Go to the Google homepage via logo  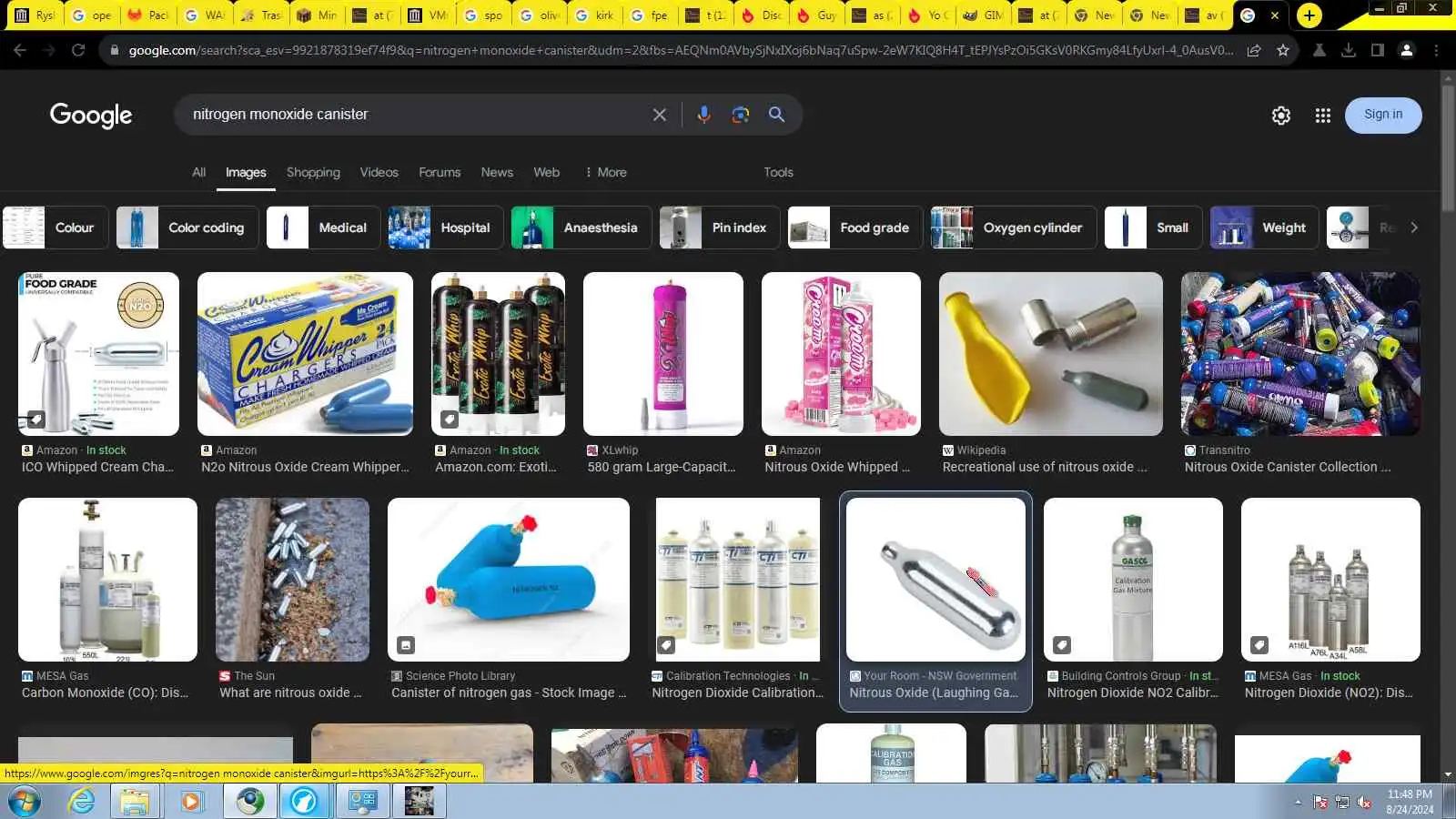coord(91,115)
